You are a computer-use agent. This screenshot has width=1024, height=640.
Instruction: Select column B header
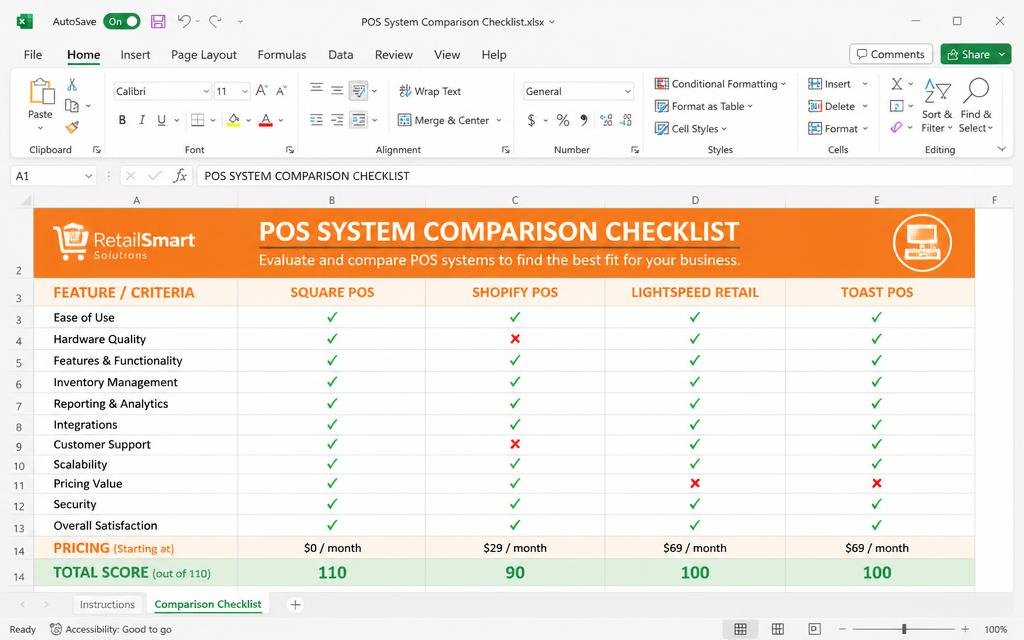[x=332, y=200]
